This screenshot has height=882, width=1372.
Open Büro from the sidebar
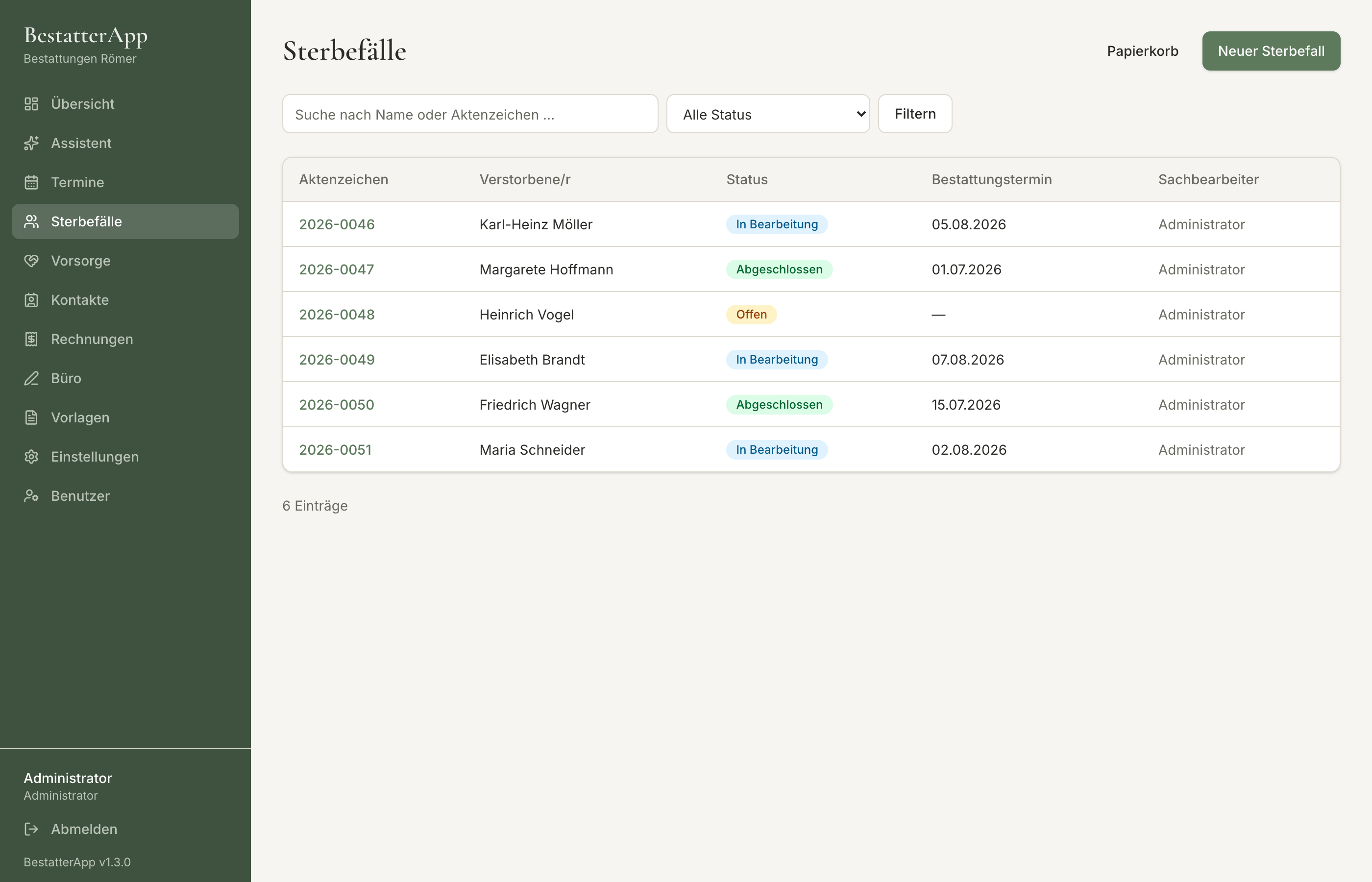(x=125, y=379)
